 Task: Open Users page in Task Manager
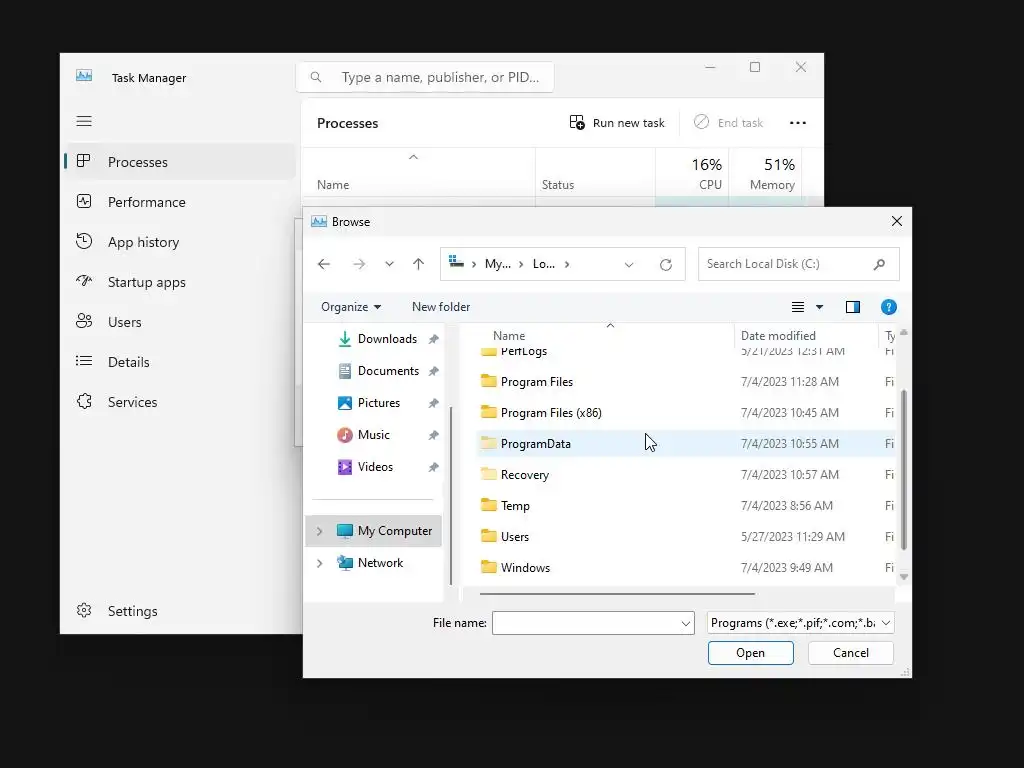[x=180, y=322]
